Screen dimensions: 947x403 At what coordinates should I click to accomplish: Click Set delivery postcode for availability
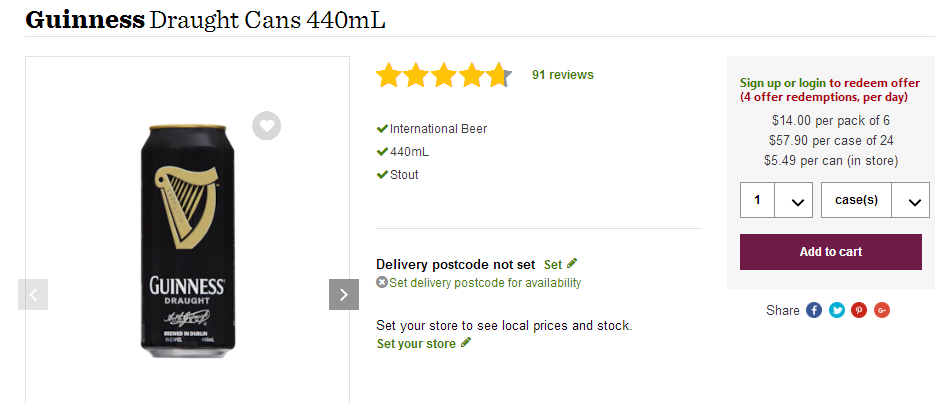[x=485, y=283]
